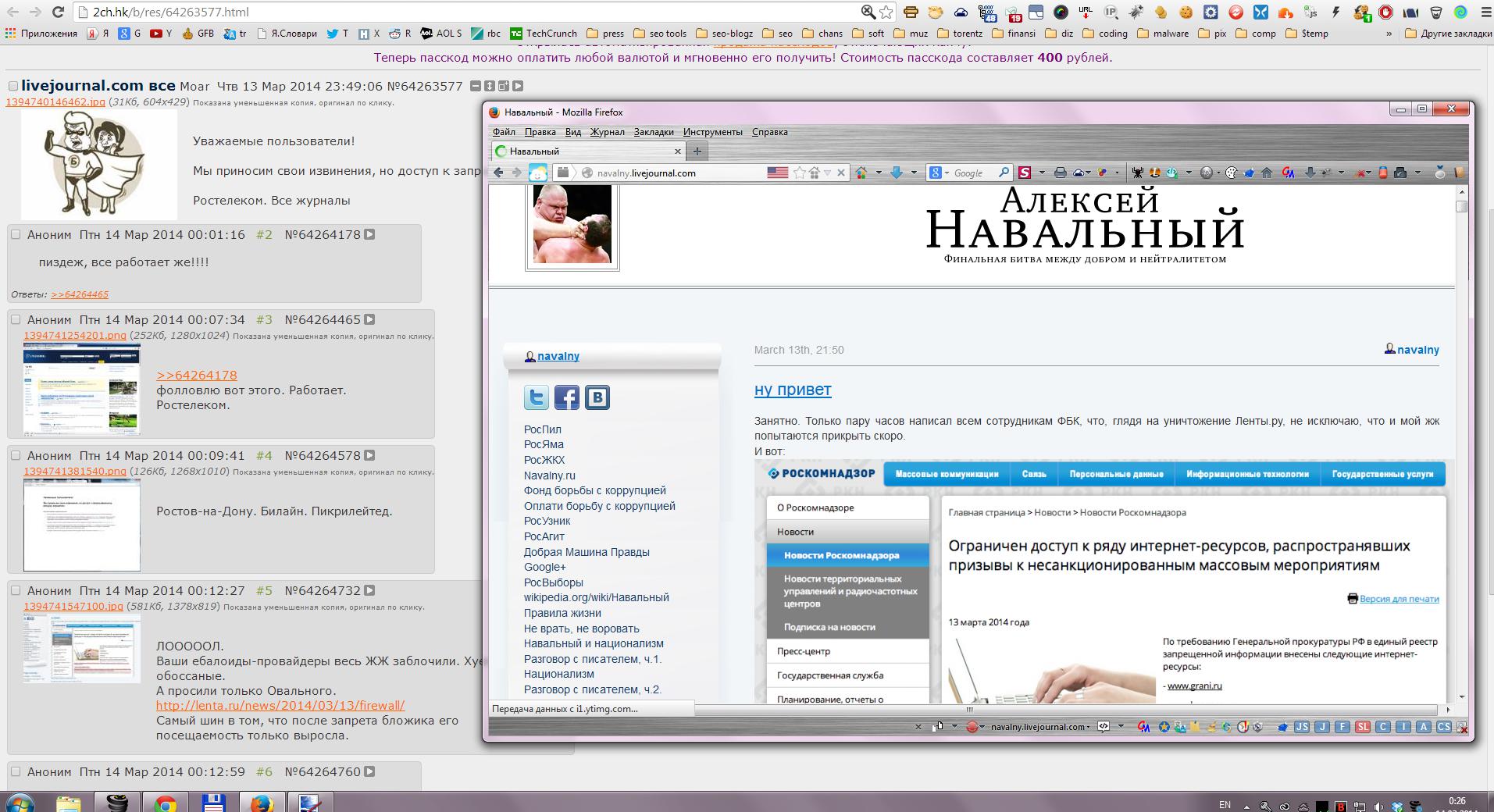Viewport: 1494px width, 812px height.
Task: Follow the >>64264178 reply link in post #3
Action: click(197, 375)
